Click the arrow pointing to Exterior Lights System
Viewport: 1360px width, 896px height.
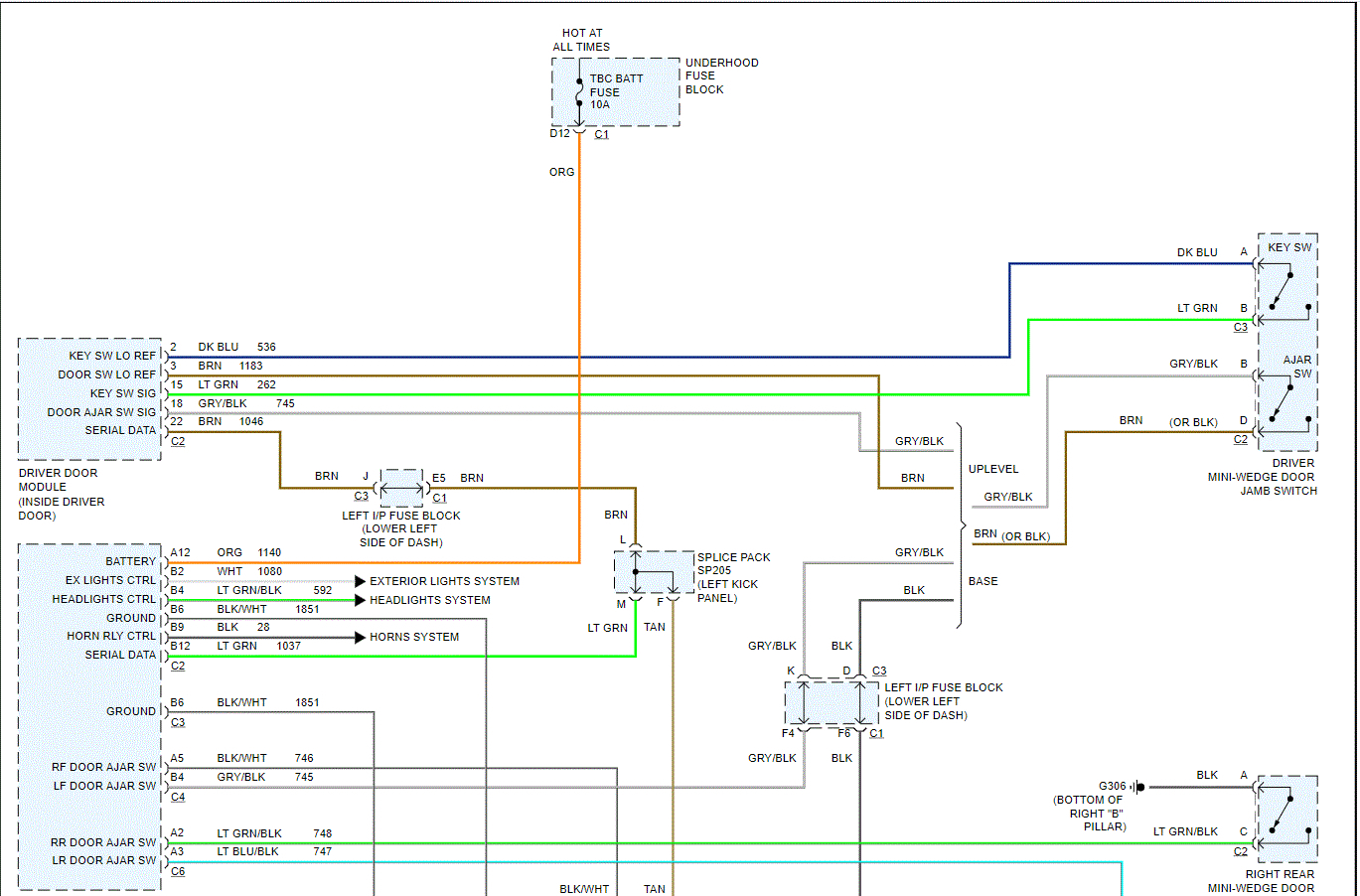tap(360, 581)
